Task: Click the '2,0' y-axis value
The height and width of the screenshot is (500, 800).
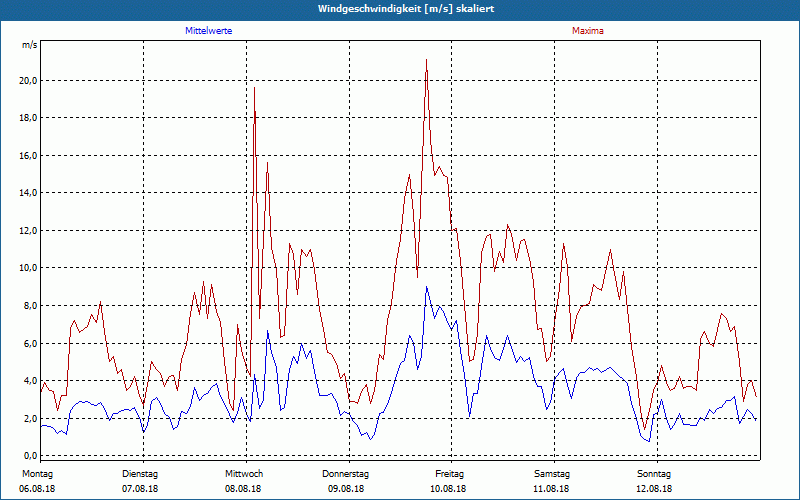Action: (30, 418)
